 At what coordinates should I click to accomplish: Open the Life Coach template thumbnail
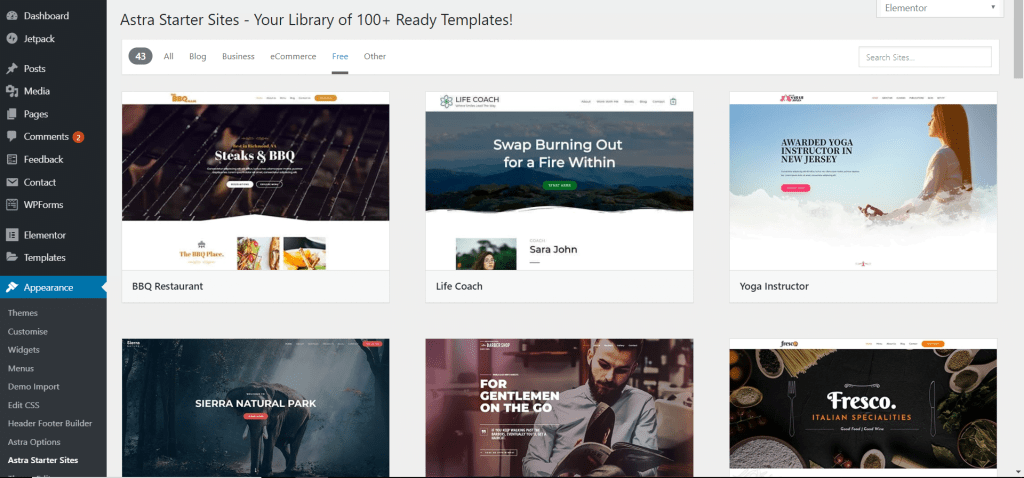point(559,181)
